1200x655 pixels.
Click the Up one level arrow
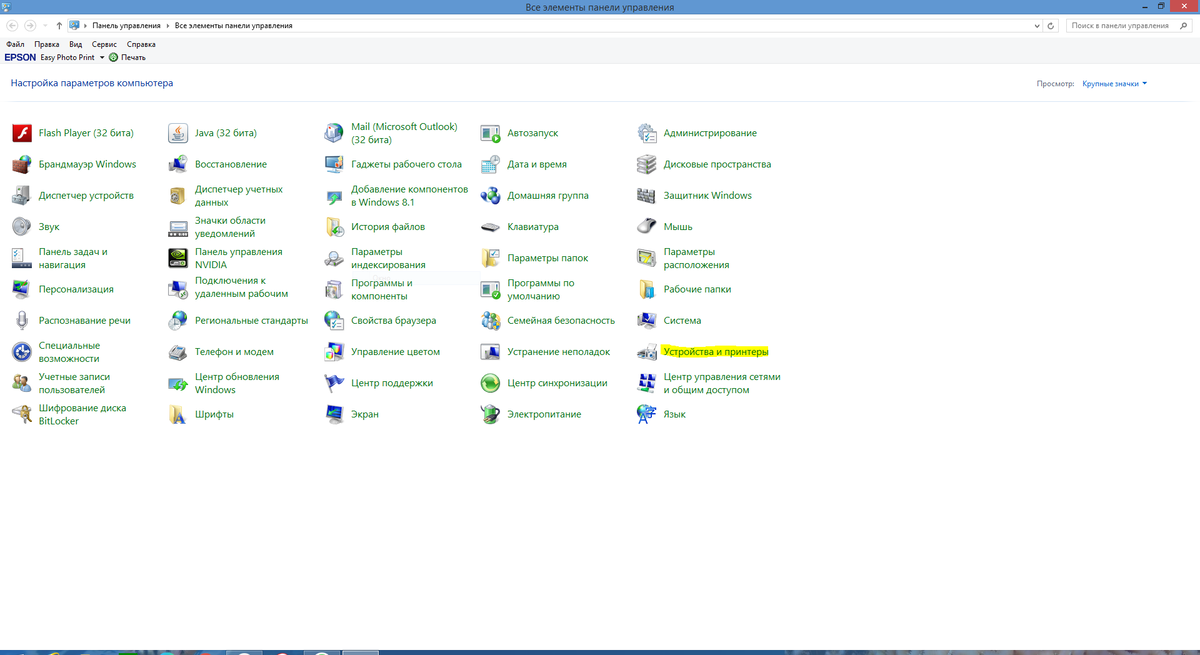point(59,25)
